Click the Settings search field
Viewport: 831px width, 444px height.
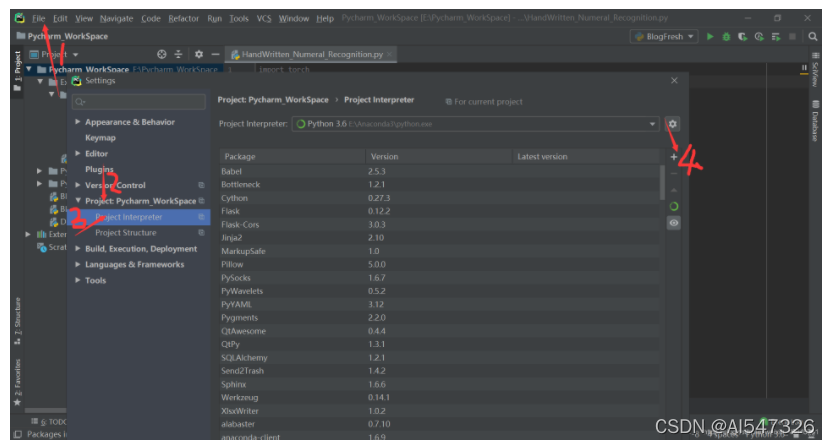pos(139,102)
